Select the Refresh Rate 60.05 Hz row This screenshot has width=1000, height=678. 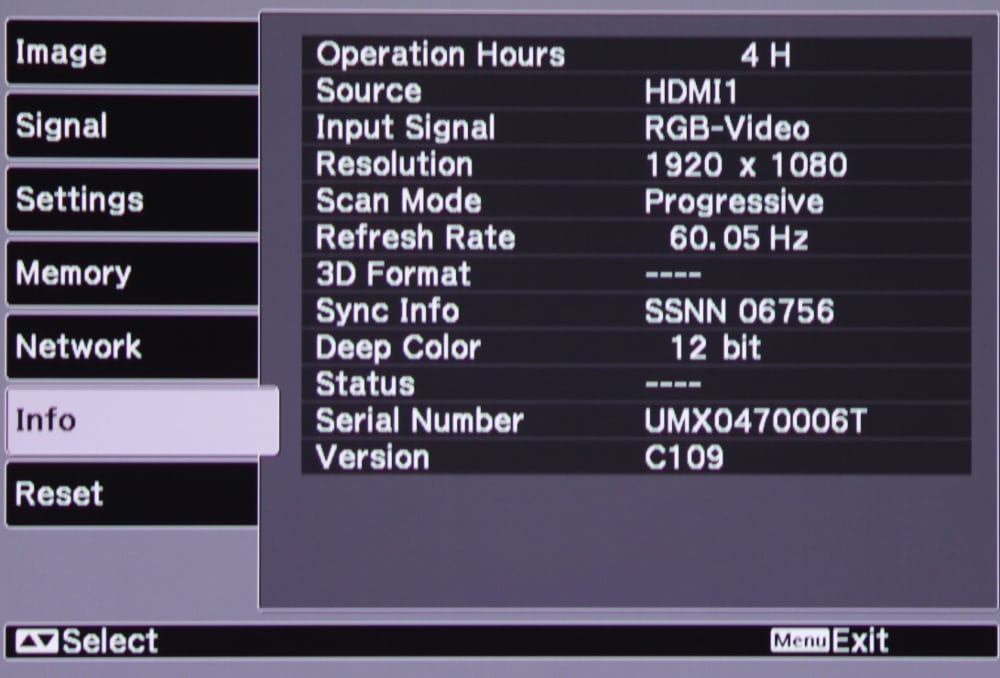point(636,238)
